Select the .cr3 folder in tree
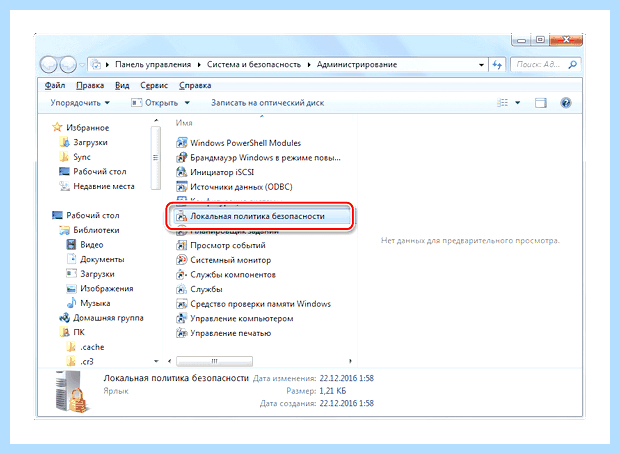The width and height of the screenshot is (620, 454). pos(80,361)
